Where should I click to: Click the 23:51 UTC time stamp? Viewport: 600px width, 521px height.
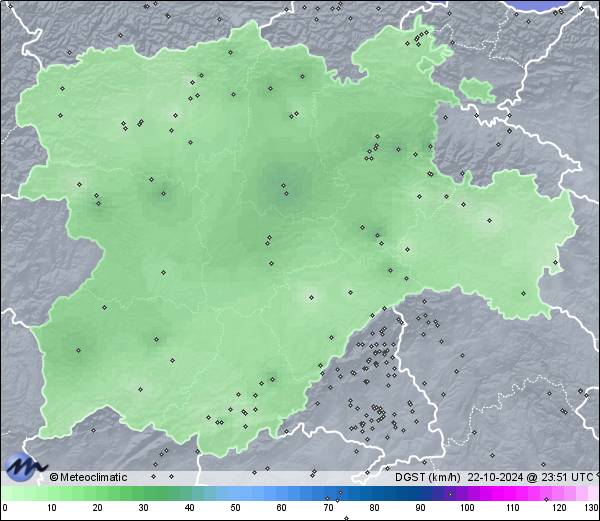click(566, 477)
